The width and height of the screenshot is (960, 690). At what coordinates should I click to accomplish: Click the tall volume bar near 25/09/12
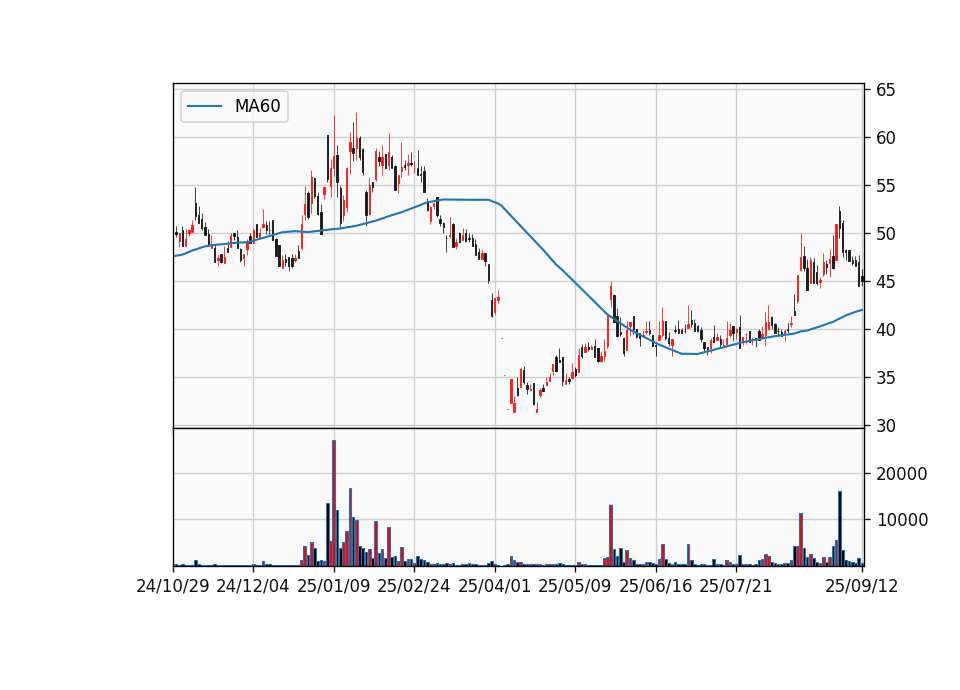click(x=840, y=528)
